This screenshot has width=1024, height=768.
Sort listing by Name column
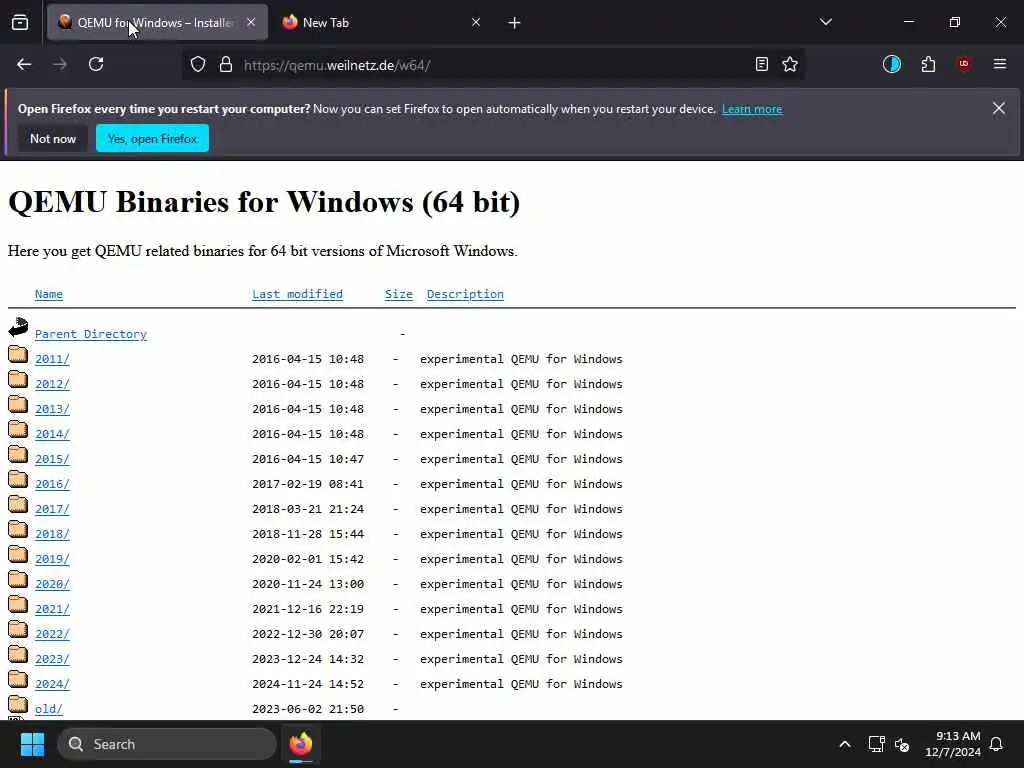coord(49,294)
